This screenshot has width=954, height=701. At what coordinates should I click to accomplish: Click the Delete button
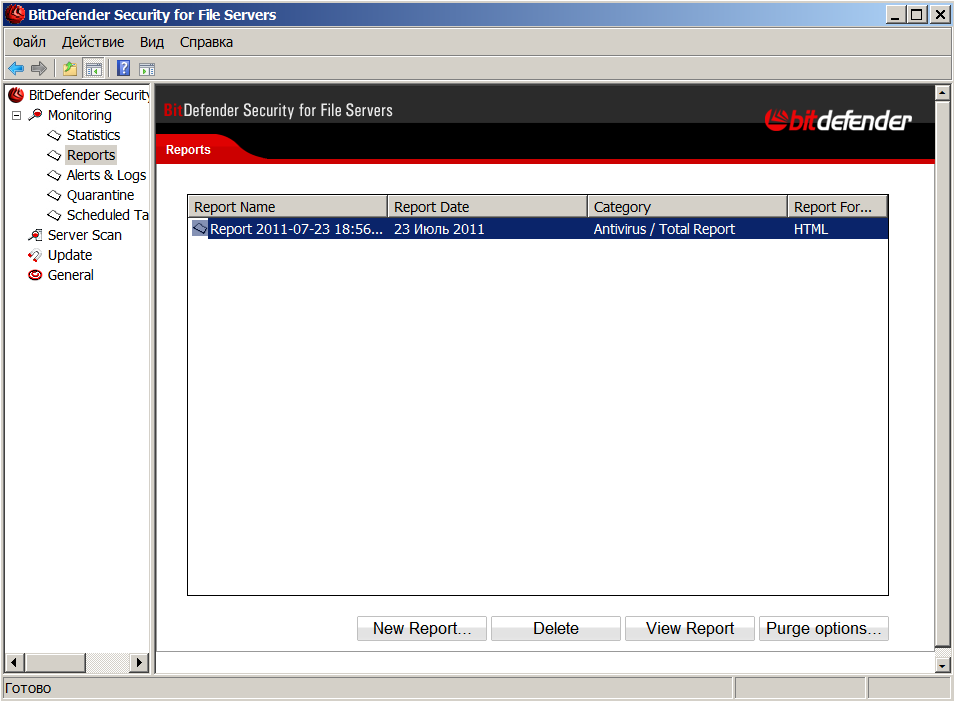point(555,629)
